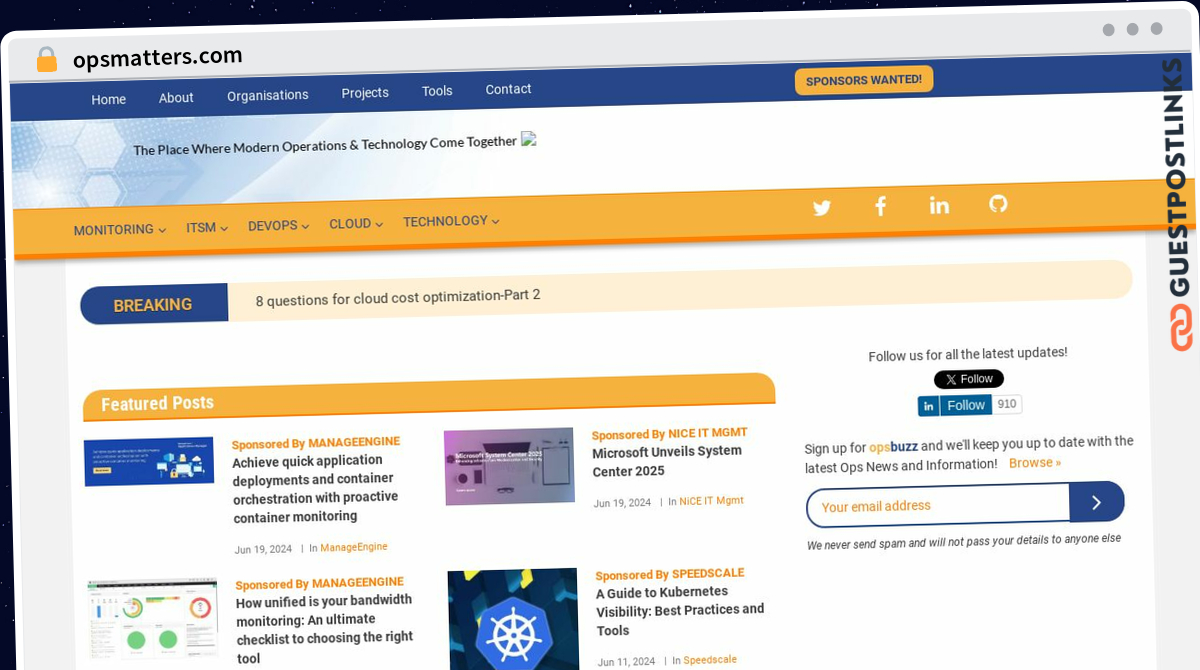Screen dimensions: 1200x670
Task: Open the Facebook social icon
Action: pos(881,206)
